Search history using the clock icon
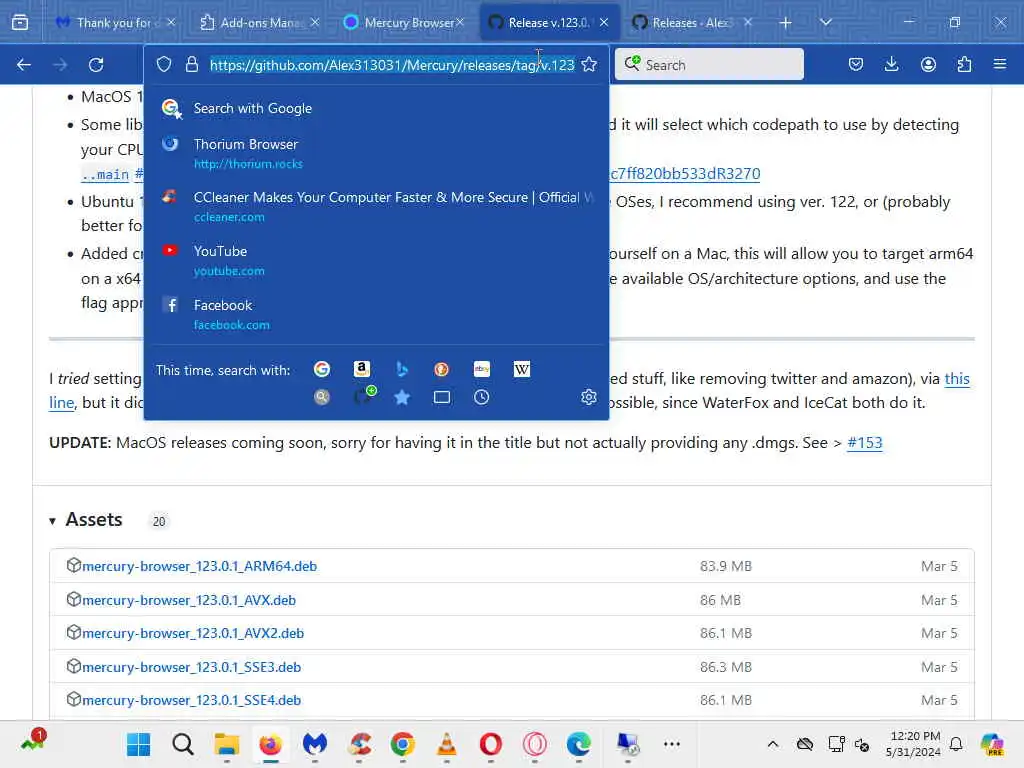The height and width of the screenshot is (768, 1024). (x=482, y=397)
